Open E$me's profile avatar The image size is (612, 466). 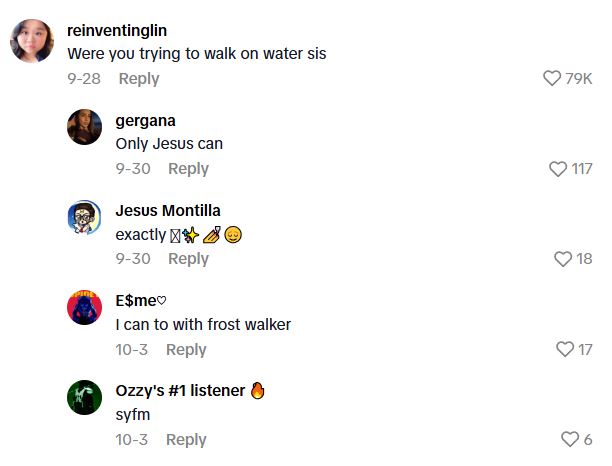[x=84, y=307]
